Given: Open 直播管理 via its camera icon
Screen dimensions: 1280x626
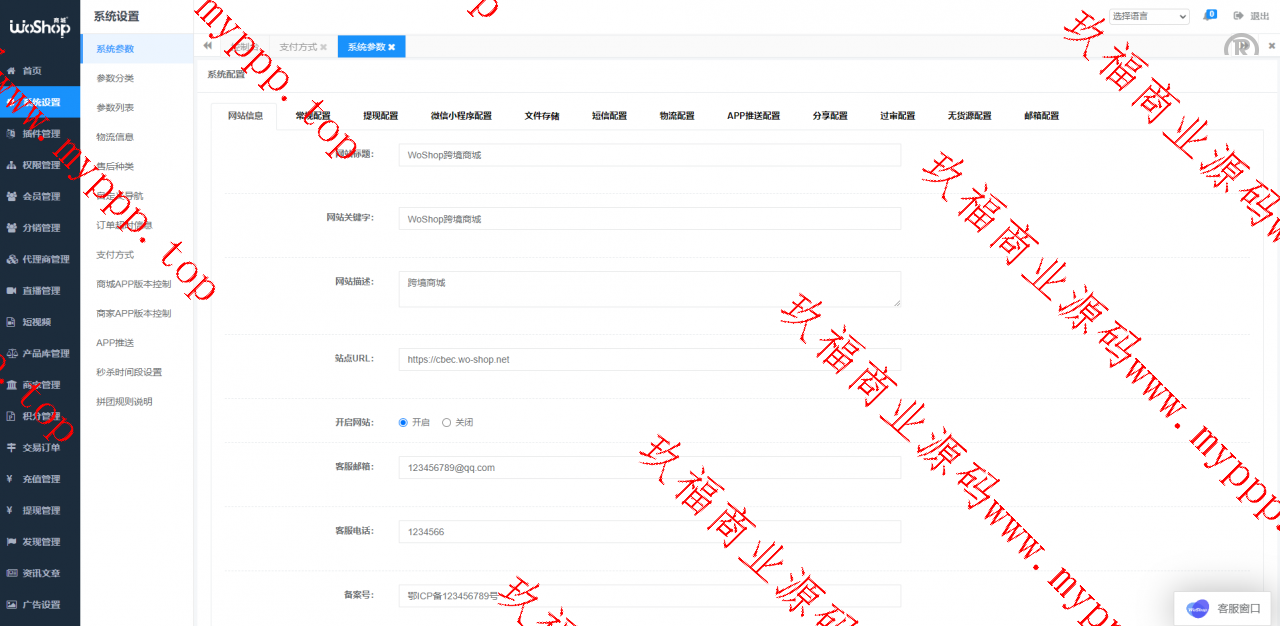Looking at the screenshot, I should pyautogui.click(x=11, y=291).
